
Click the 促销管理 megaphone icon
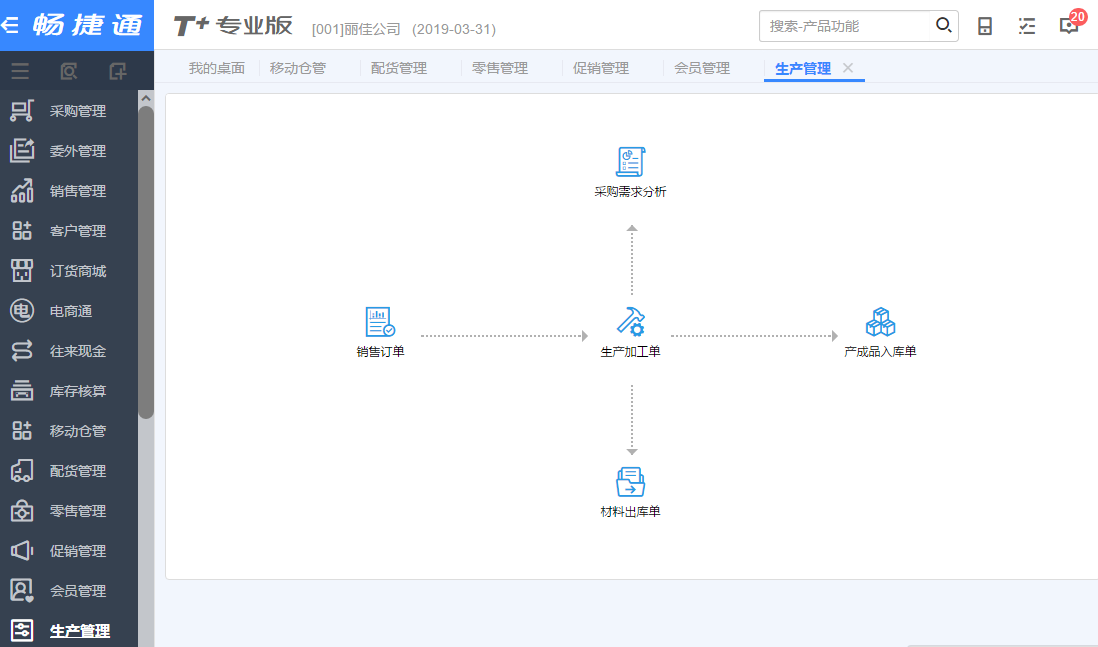pyautogui.click(x=22, y=550)
